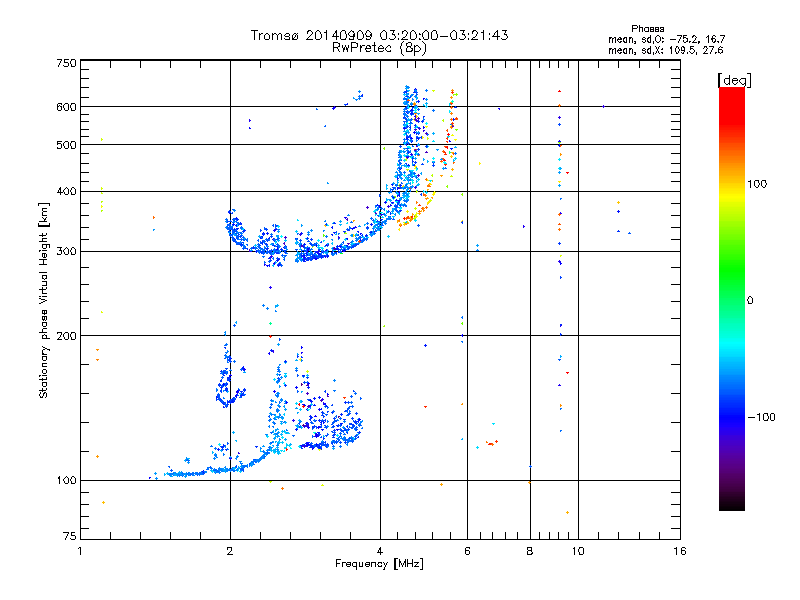Click the 16 MHz frequency tick label
Image resolution: width=800 pixels, height=600 pixels.
[680, 551]
